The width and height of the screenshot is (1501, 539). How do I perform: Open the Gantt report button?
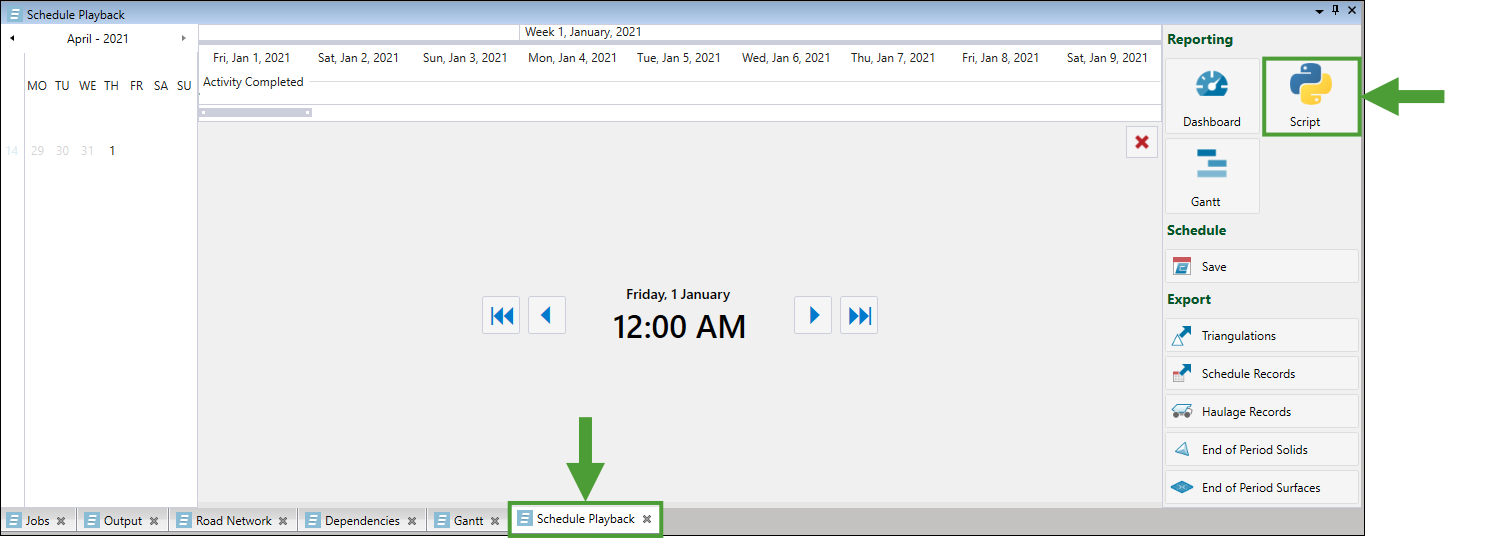[1212, 176]
